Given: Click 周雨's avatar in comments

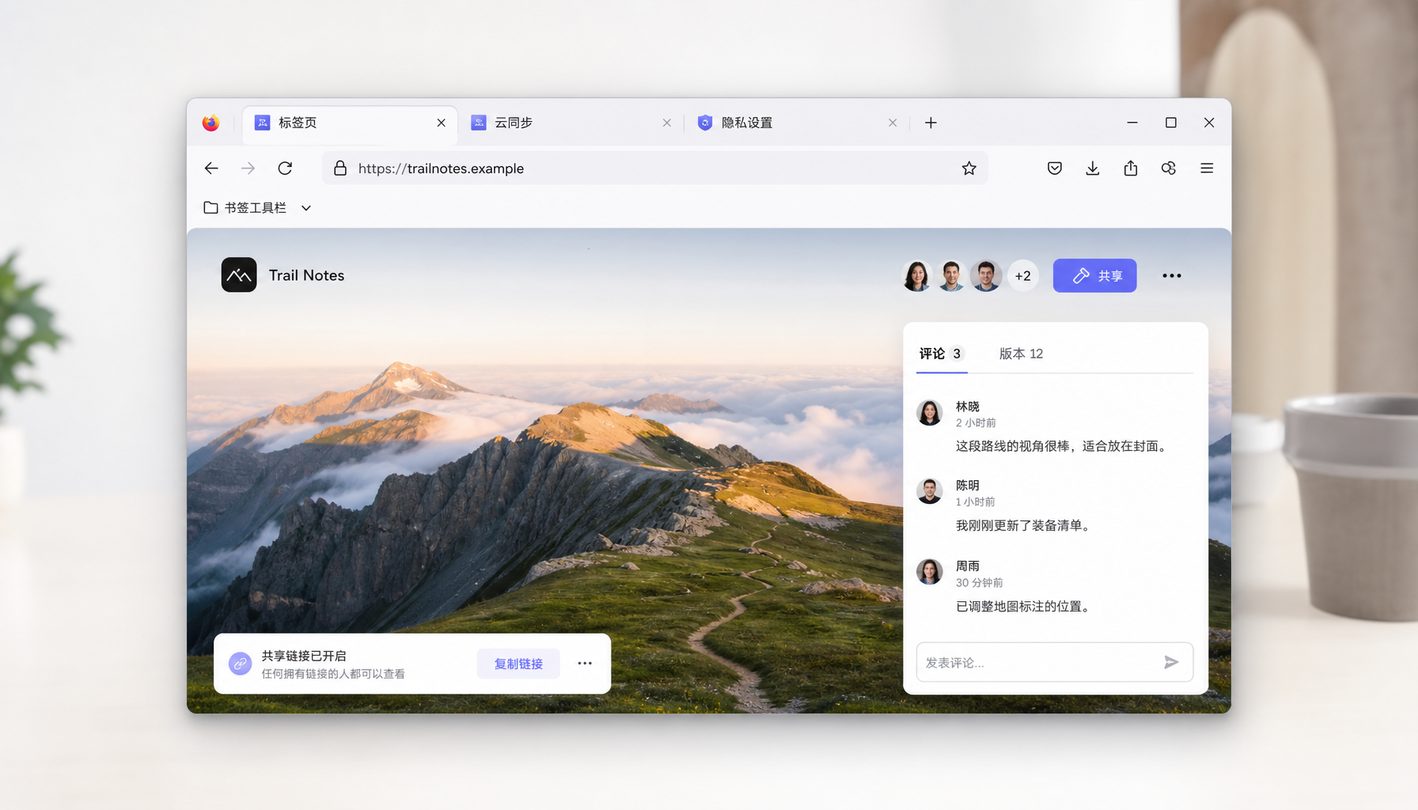Looking at the screenshot, I should [x=930, y=572].
